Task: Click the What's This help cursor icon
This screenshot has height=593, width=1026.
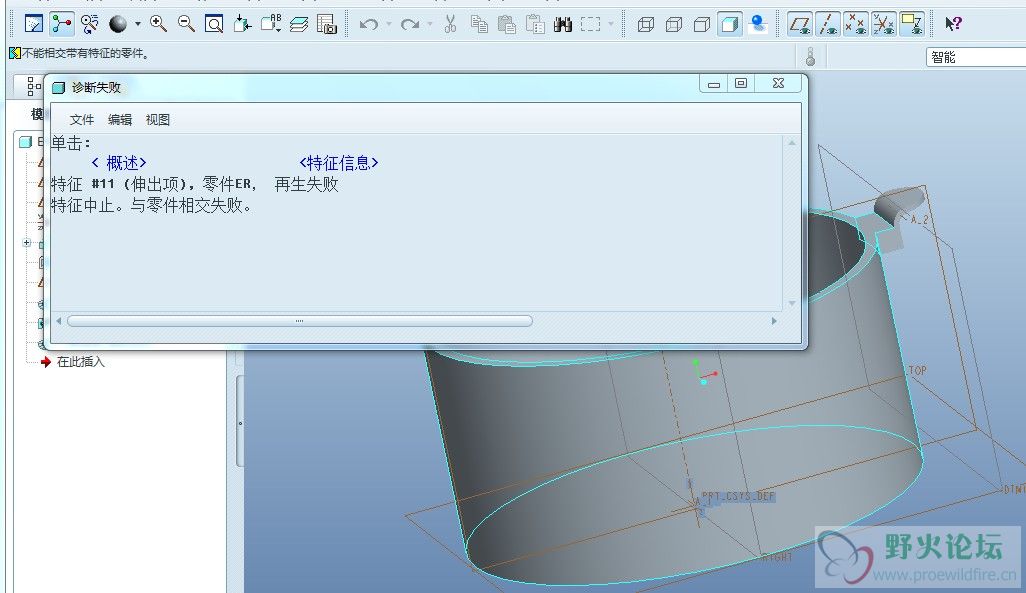Action: 953,24
